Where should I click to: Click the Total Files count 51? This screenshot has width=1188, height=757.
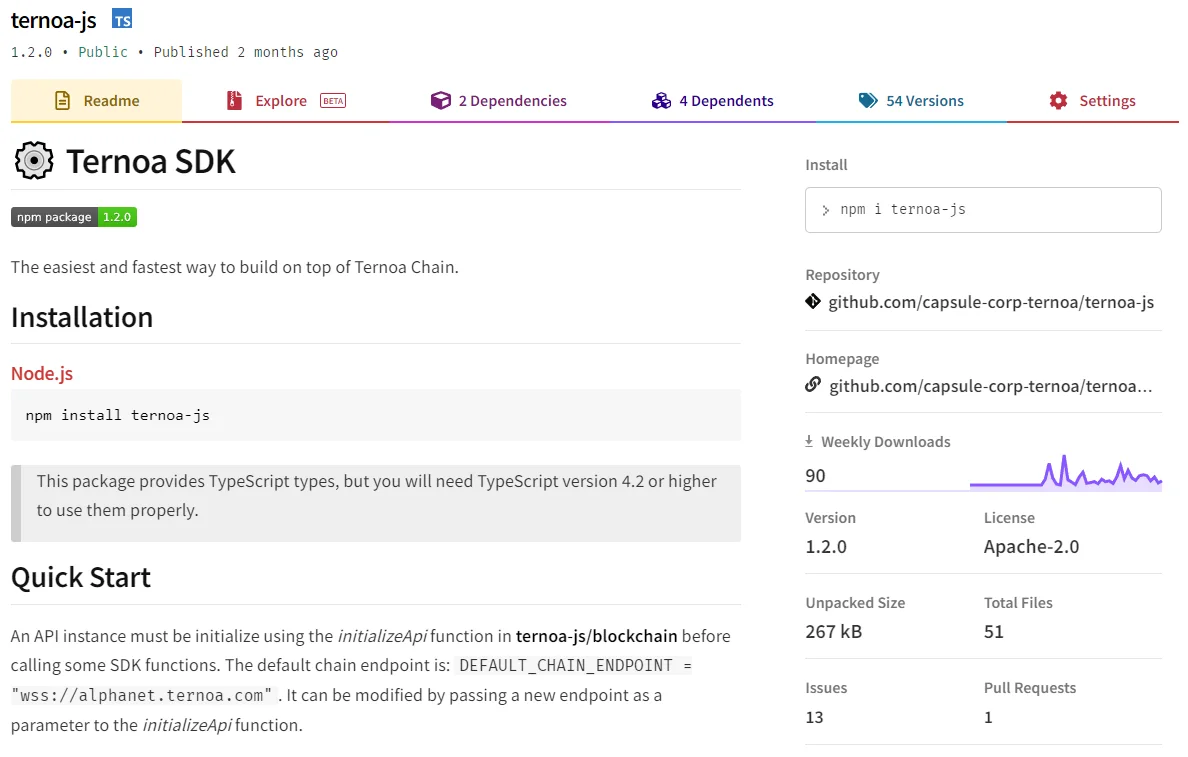[993, 632]
